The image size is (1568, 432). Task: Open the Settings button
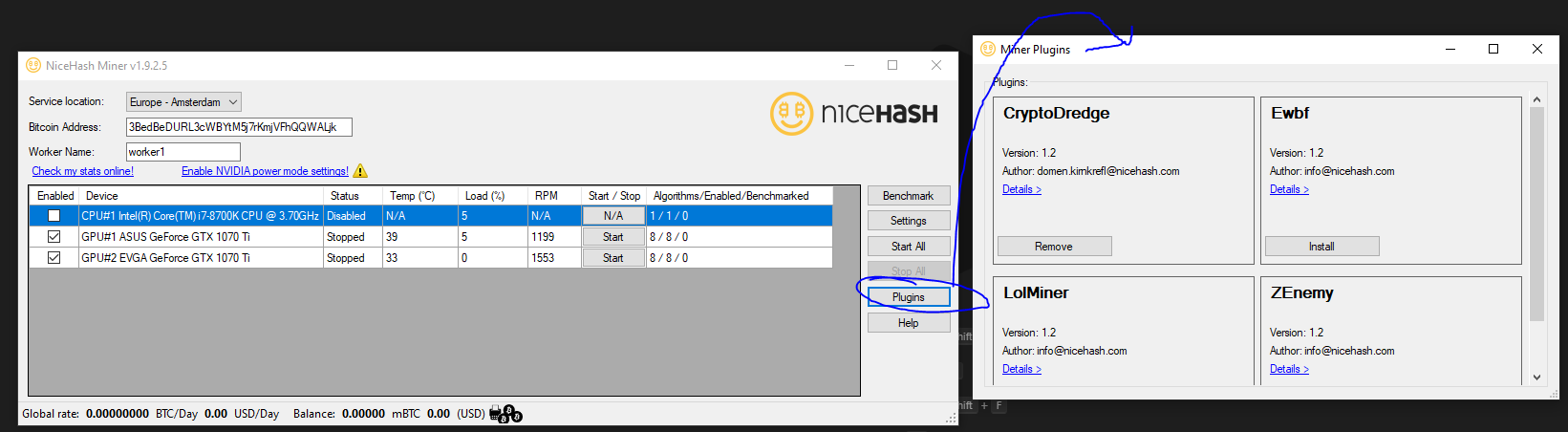pyautogui.click(x=909, y=221)
